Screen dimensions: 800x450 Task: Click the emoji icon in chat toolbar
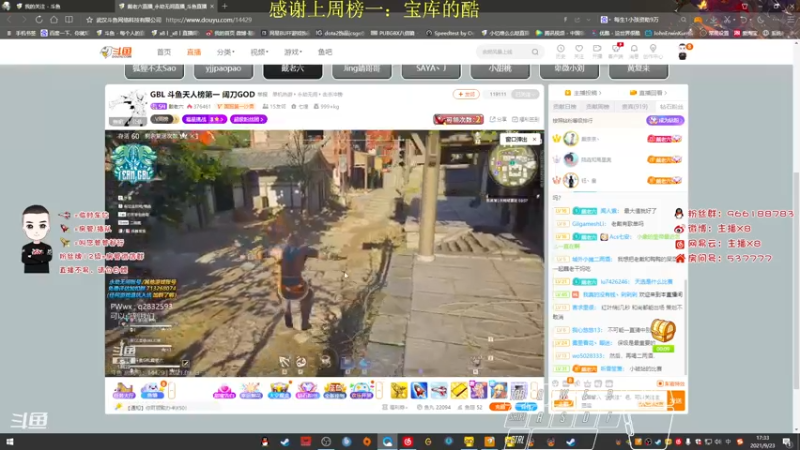pos(556,384)
